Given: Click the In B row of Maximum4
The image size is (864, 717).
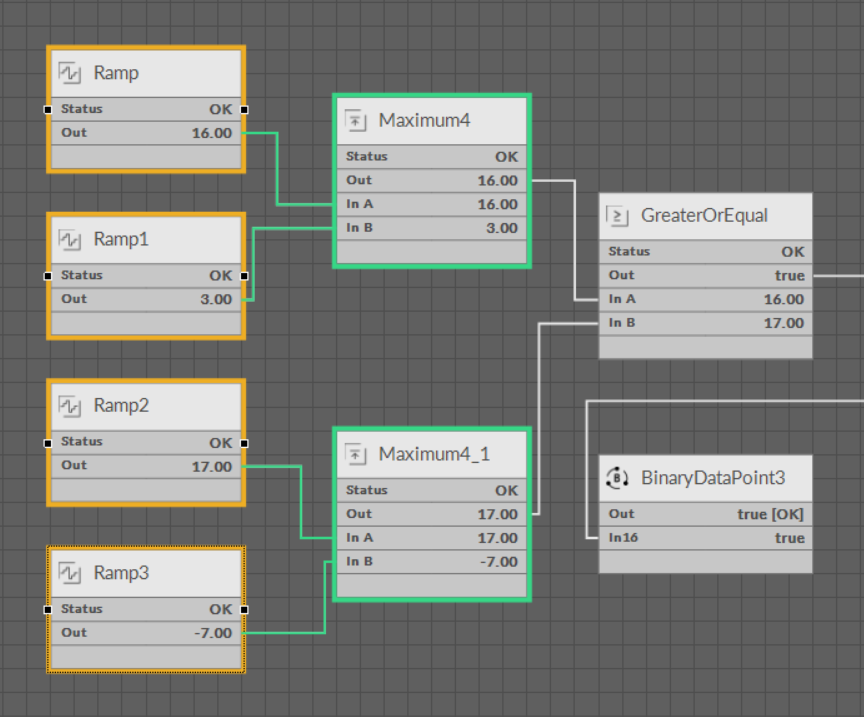Looking at the screenshot, I should click(x=431, y=228).
